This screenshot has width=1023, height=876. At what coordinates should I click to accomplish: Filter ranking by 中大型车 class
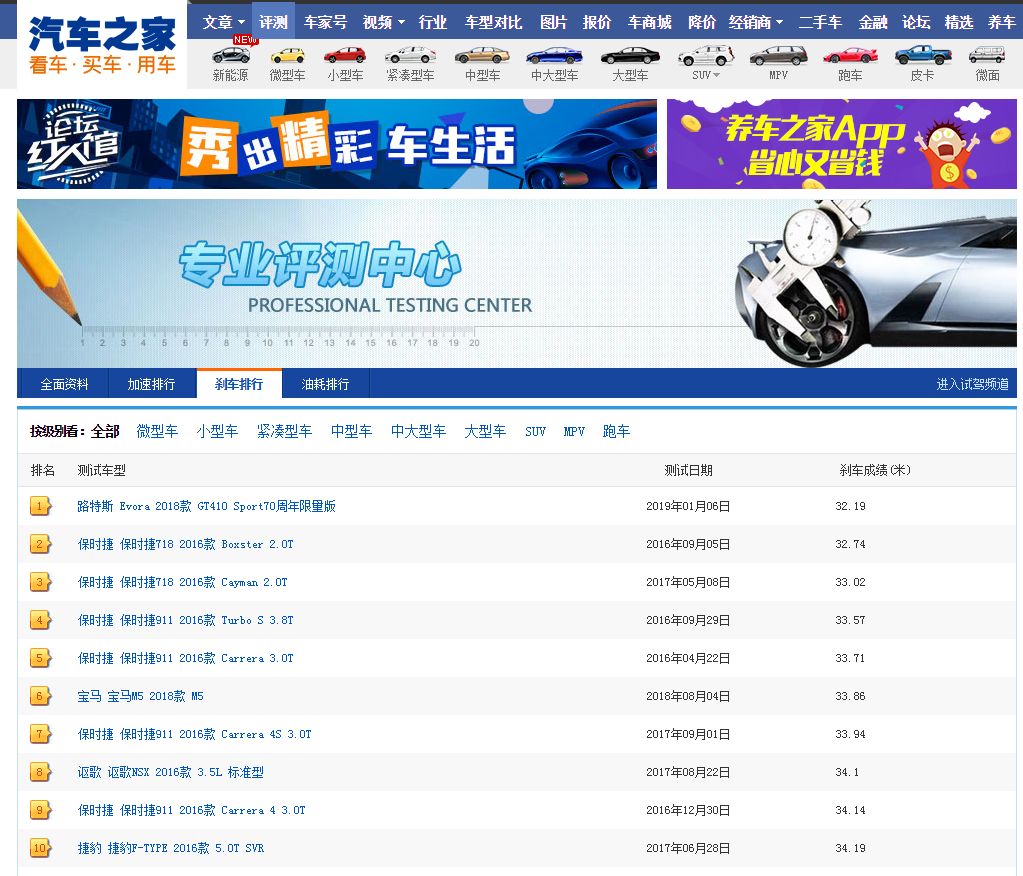coord(418,431)
